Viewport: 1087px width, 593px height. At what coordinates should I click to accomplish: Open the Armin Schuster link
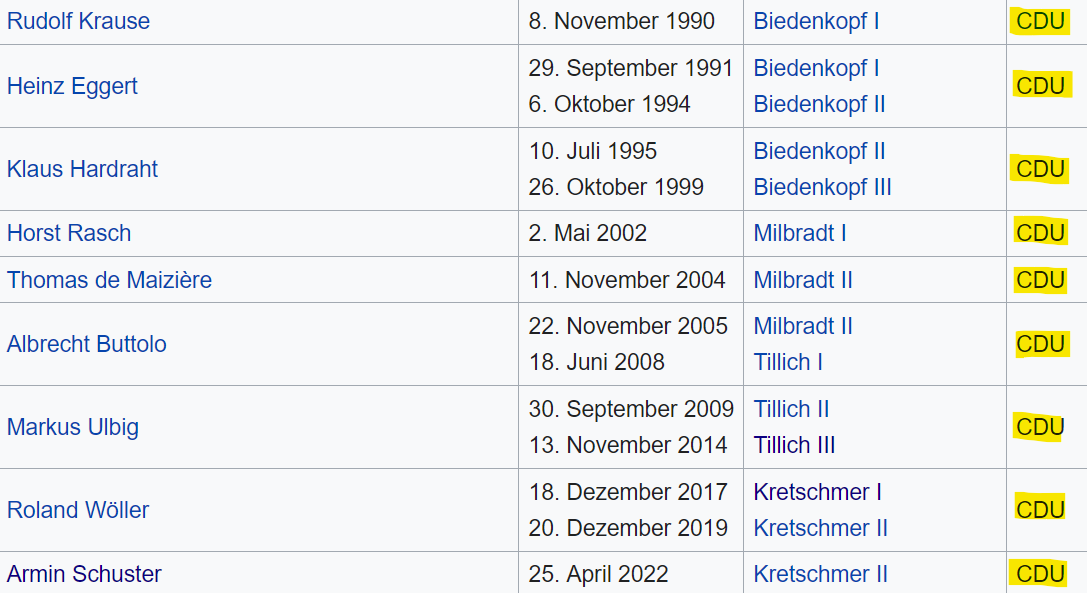(x=84, y=574)
